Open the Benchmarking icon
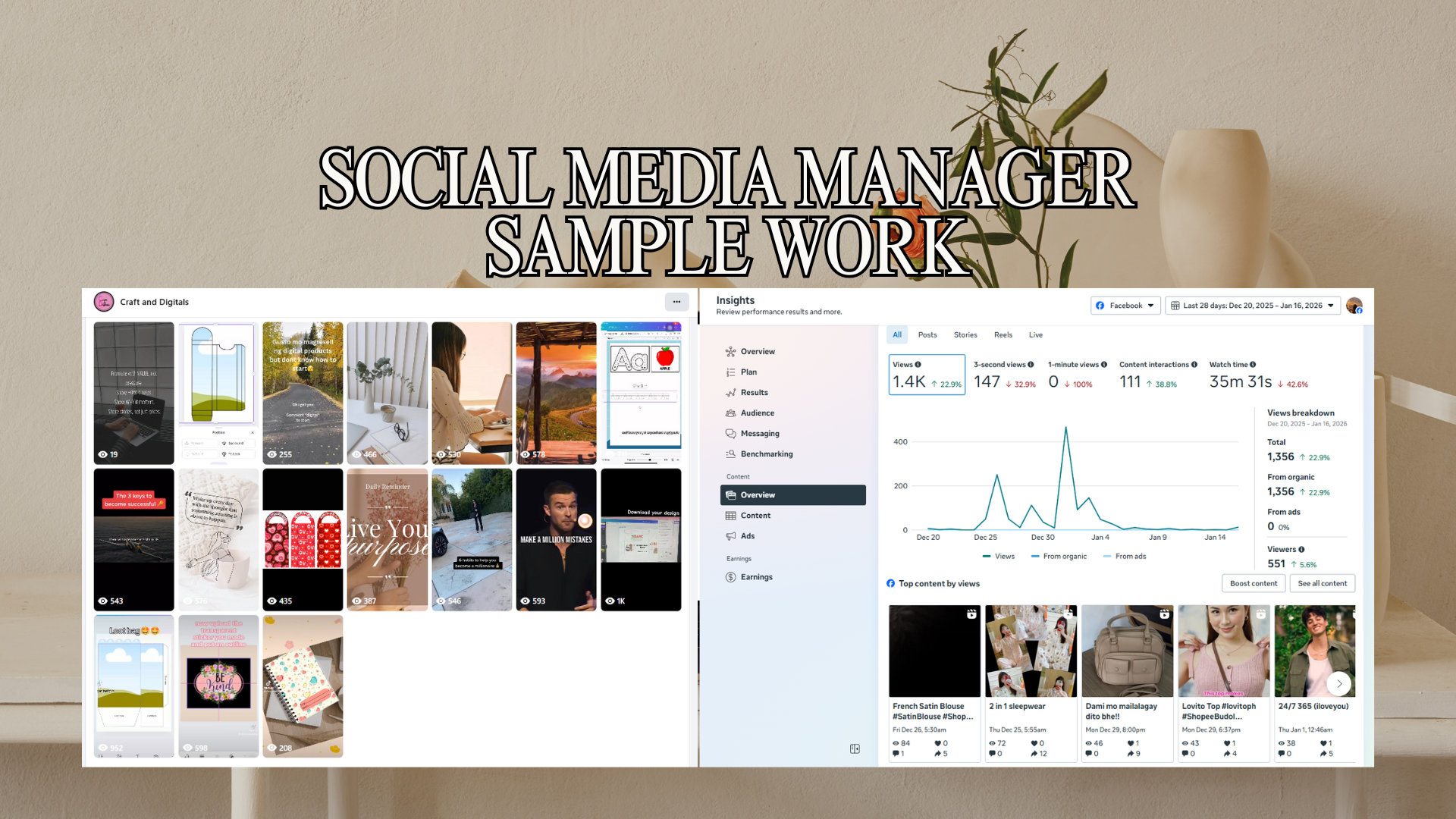 point(730,454)
